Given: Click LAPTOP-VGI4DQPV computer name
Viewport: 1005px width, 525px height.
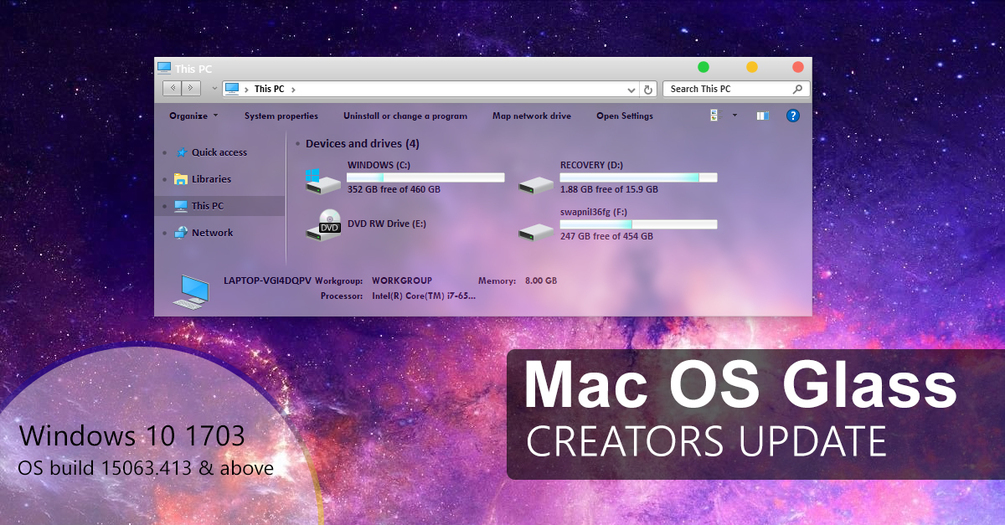Looking at the screenshot, I should [x=267, y=281].
